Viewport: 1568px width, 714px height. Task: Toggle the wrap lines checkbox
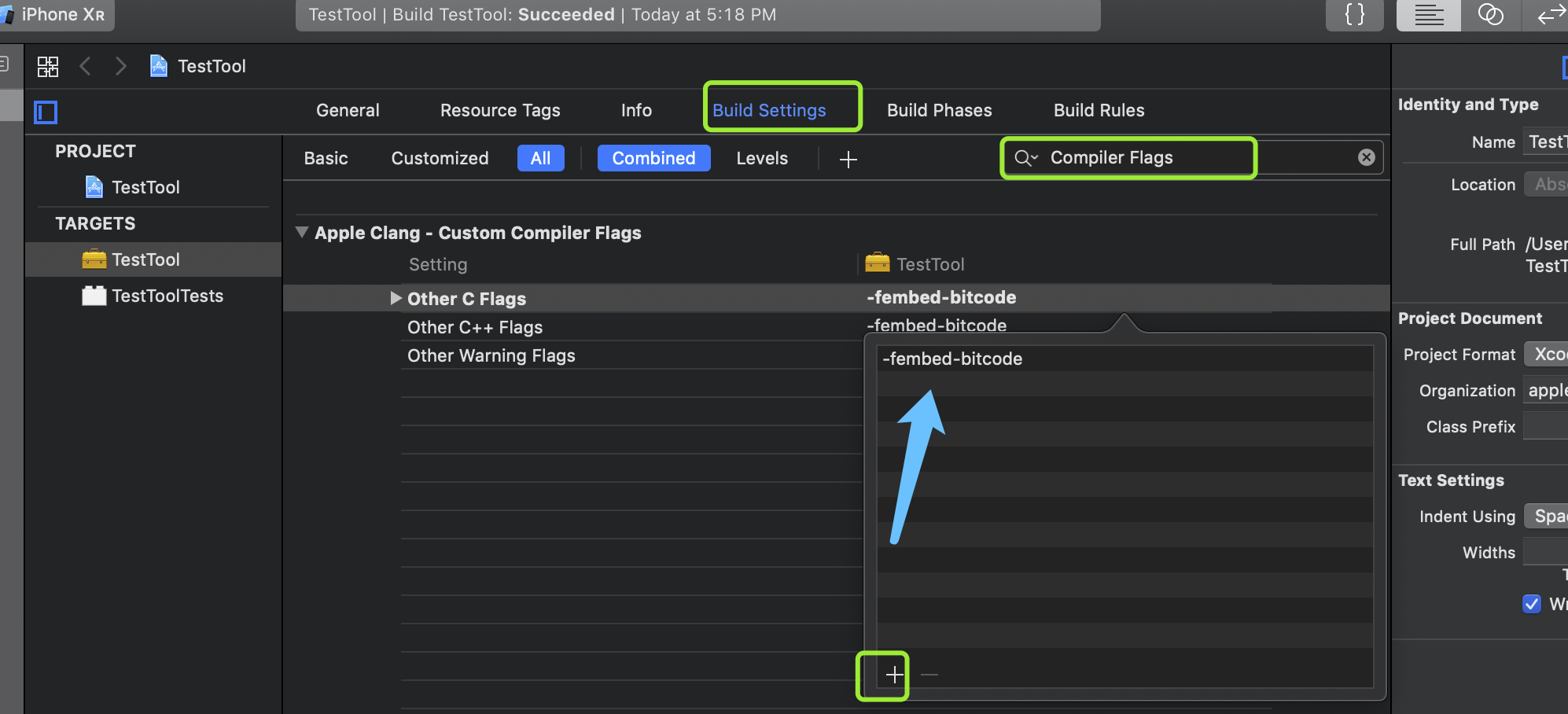click(1531, 604)
